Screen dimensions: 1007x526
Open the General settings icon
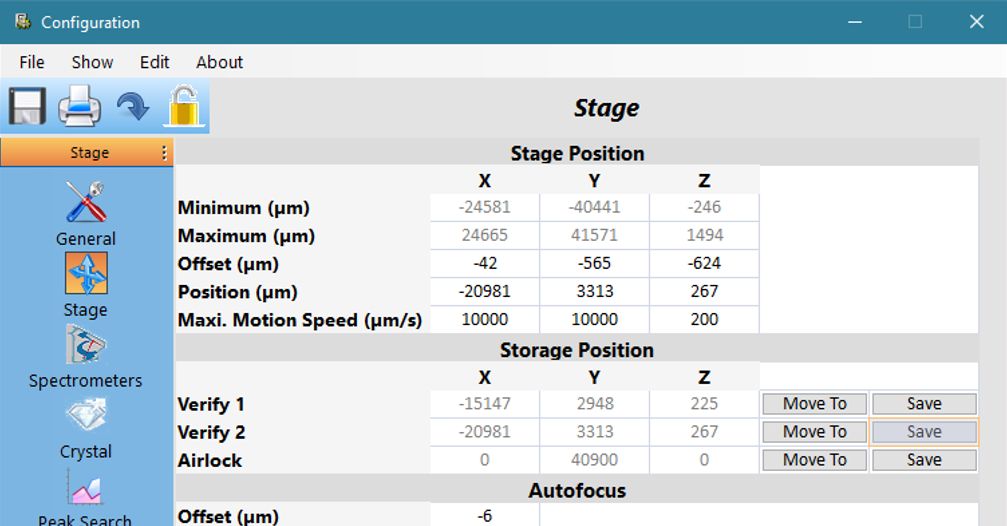point(86,203)
